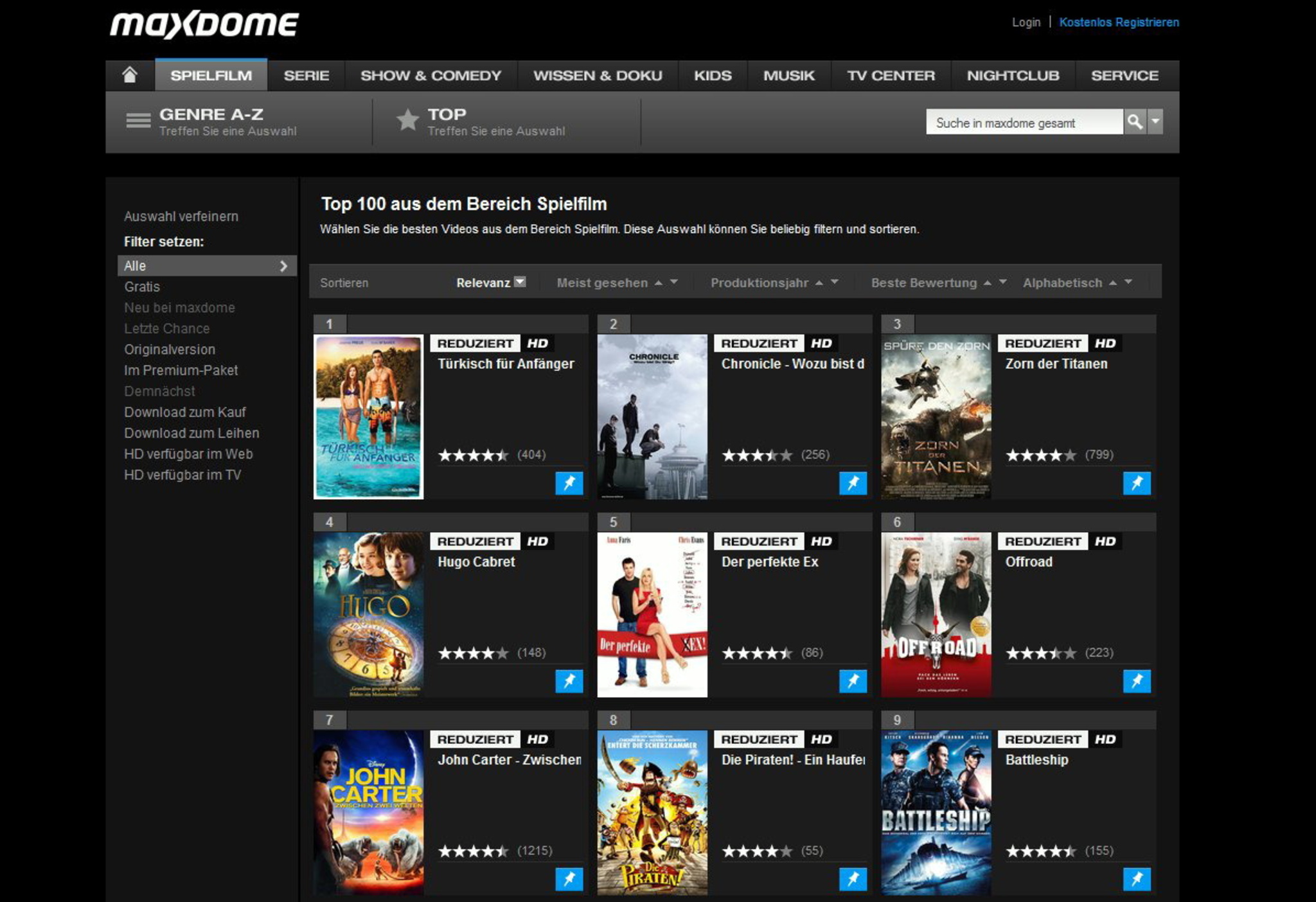The width and height of the screenshot is (1316, 902).
Task: Pin Die Piraten! to the watchlist
Action: pyautogui.click(x=853, y=879)
